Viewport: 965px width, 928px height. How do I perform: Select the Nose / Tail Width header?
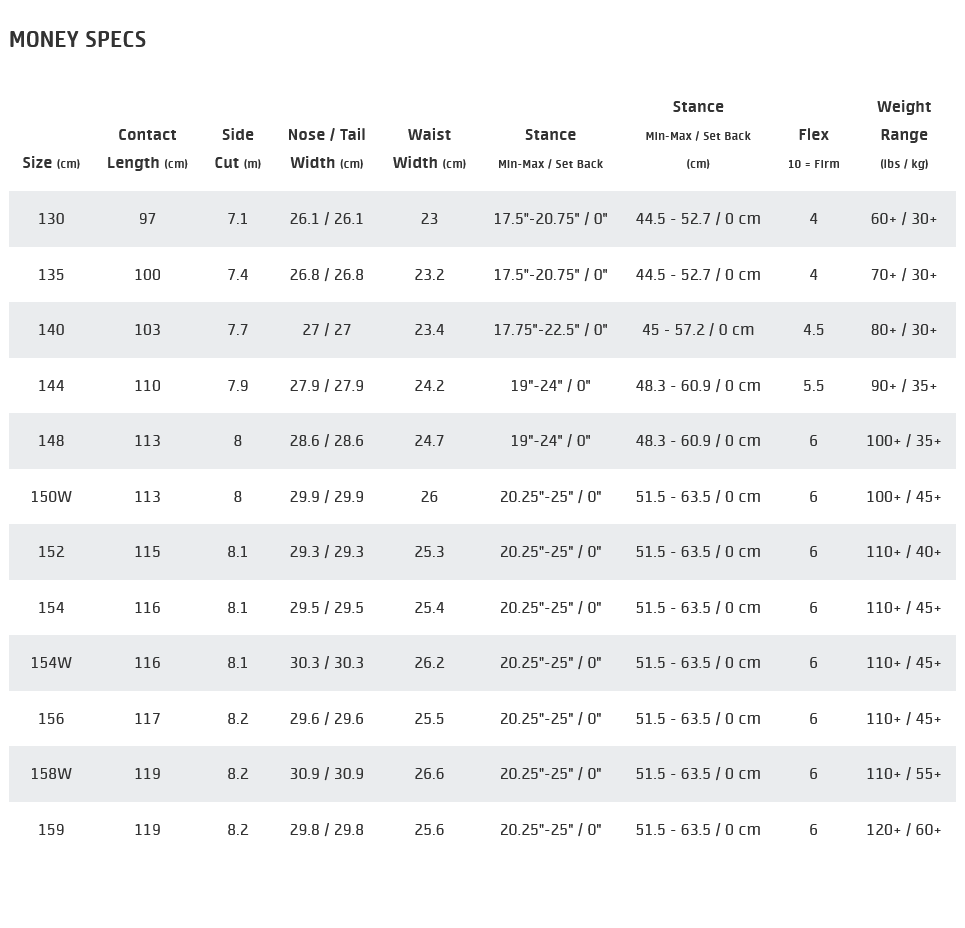[327, 148]
